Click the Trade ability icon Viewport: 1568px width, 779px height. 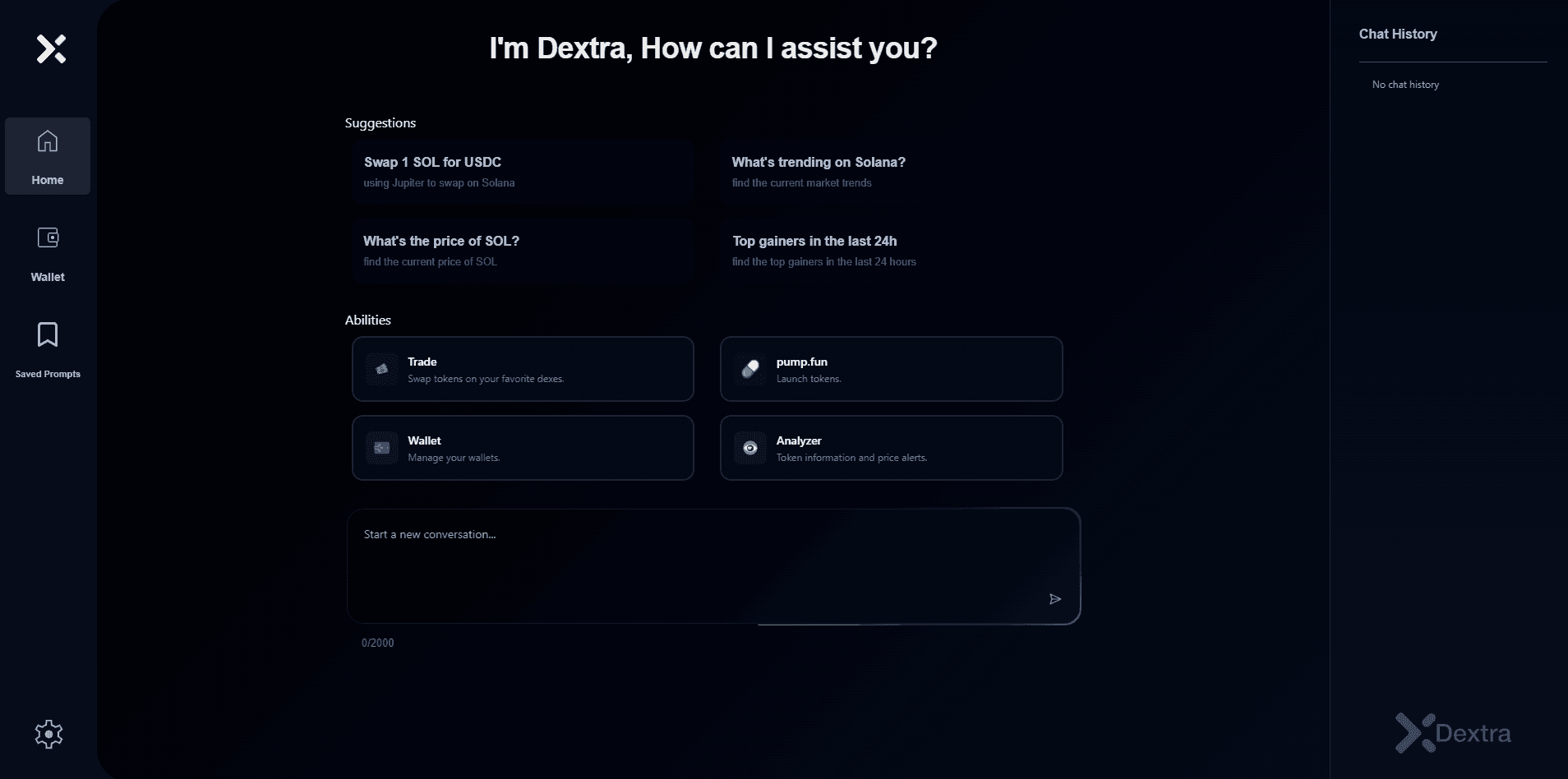[x=381, y=368]
